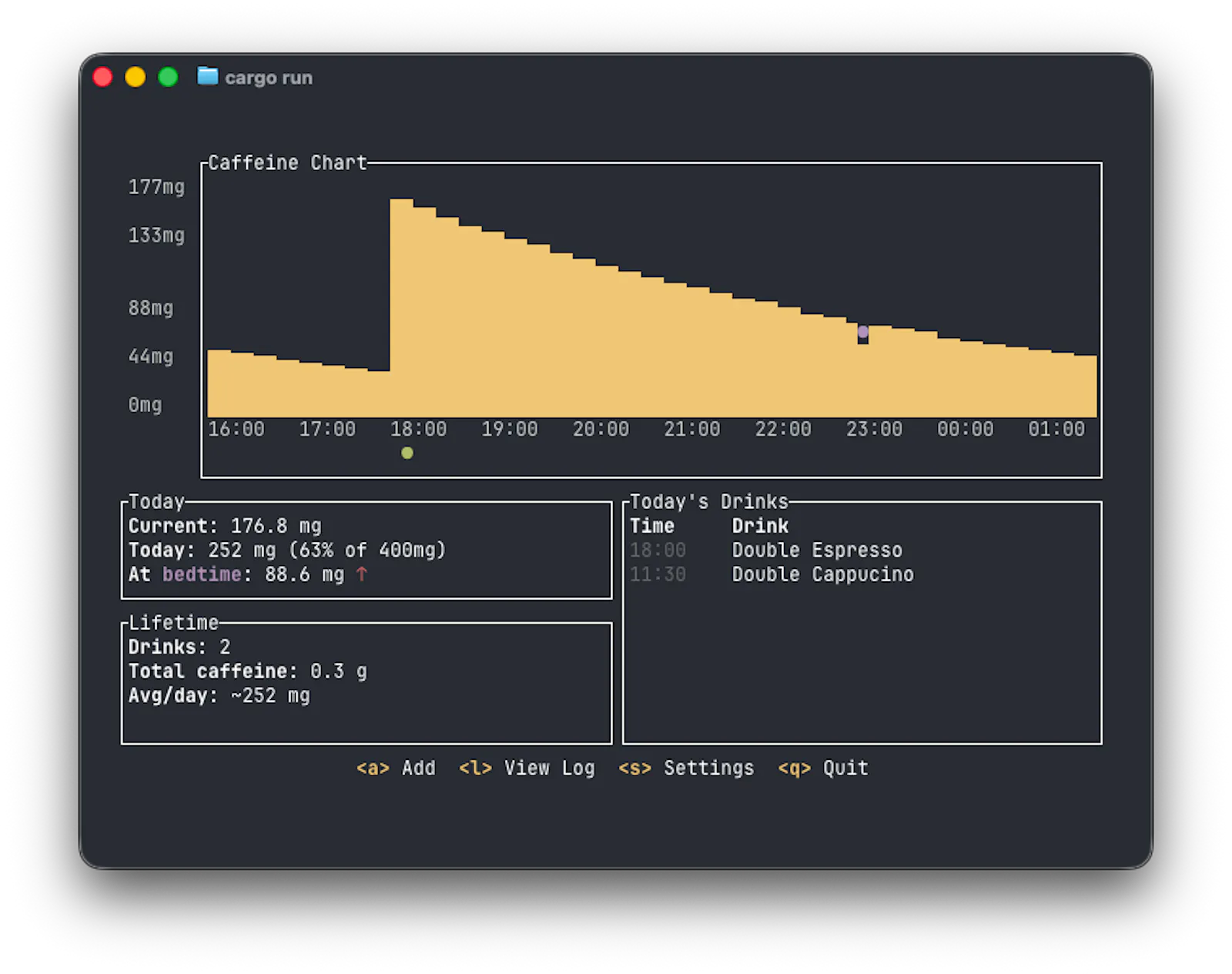The height and width of the screenshot is (974, 1232).
Task: Click the Current: 176.8 mg line
Action: pos(225,526)
